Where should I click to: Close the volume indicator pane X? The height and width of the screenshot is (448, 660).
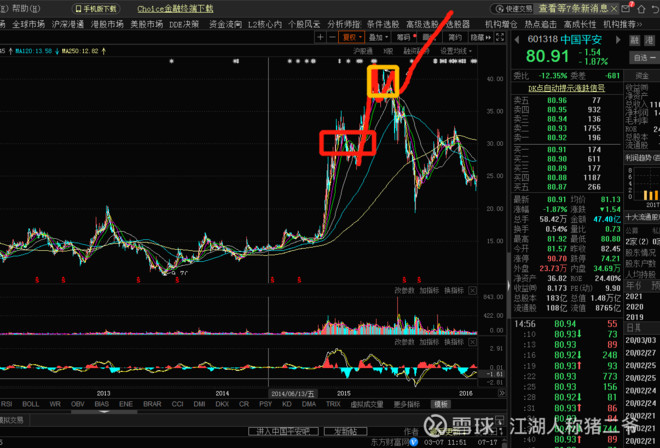(x=473, y=290)
